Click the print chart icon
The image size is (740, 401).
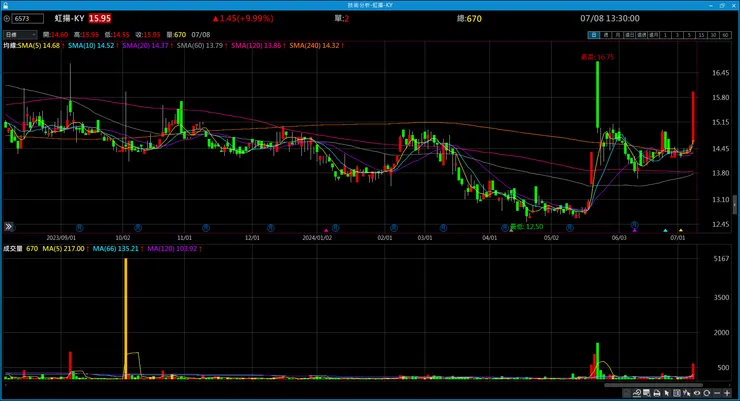tap(657, 393)
